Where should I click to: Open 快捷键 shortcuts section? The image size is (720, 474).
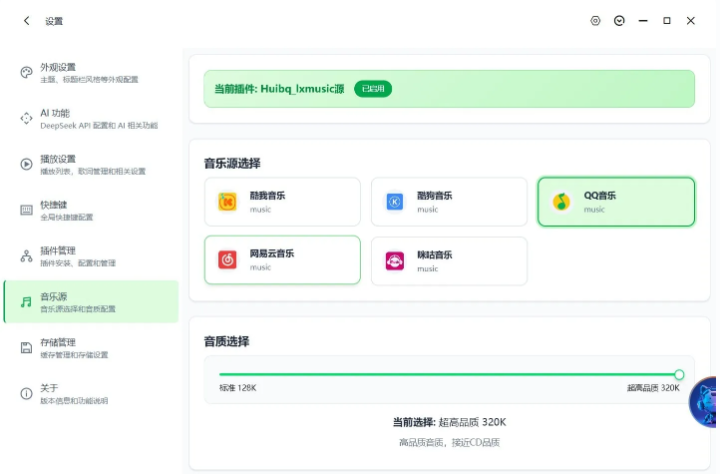pos(91,210)
